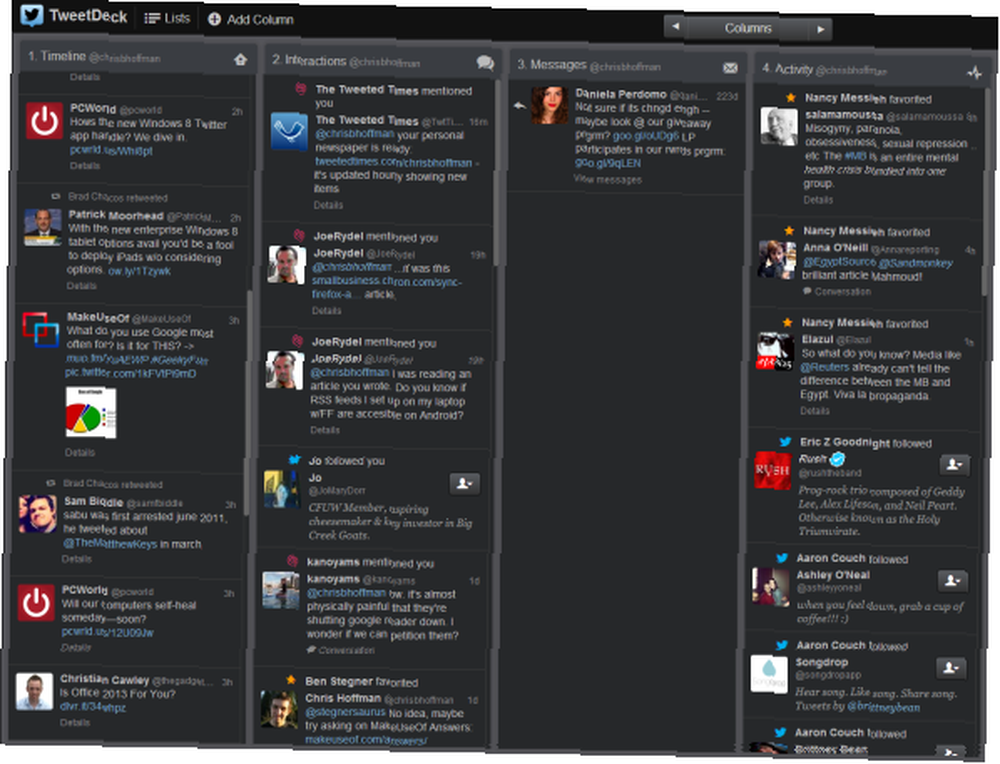Viewport: 1000px width, 764px height.
Task: Open the pie chart image in MakeUseOf tweet
Action: coord(91,412)
